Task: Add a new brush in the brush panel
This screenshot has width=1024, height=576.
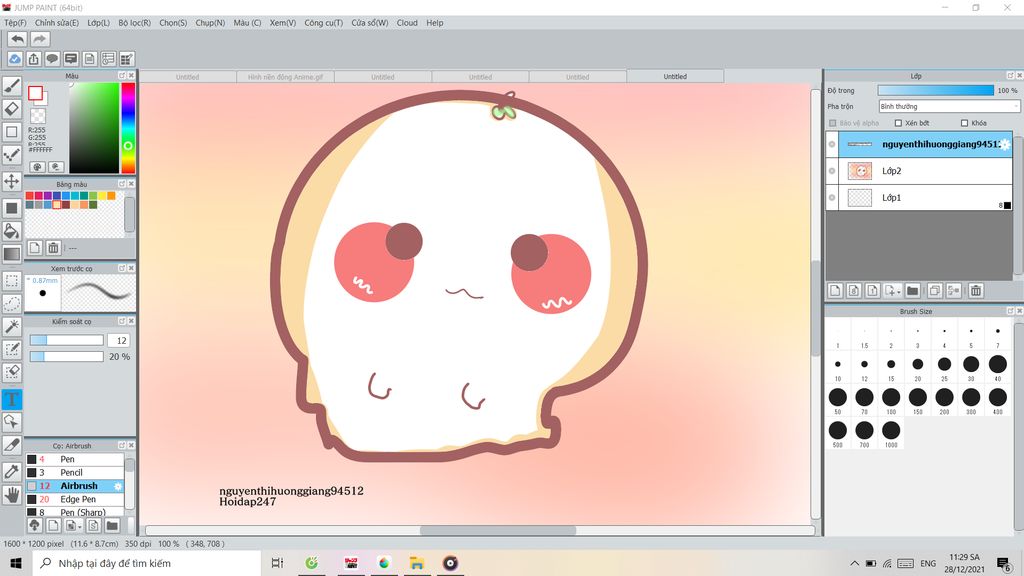Action: [x=53, y=525]
